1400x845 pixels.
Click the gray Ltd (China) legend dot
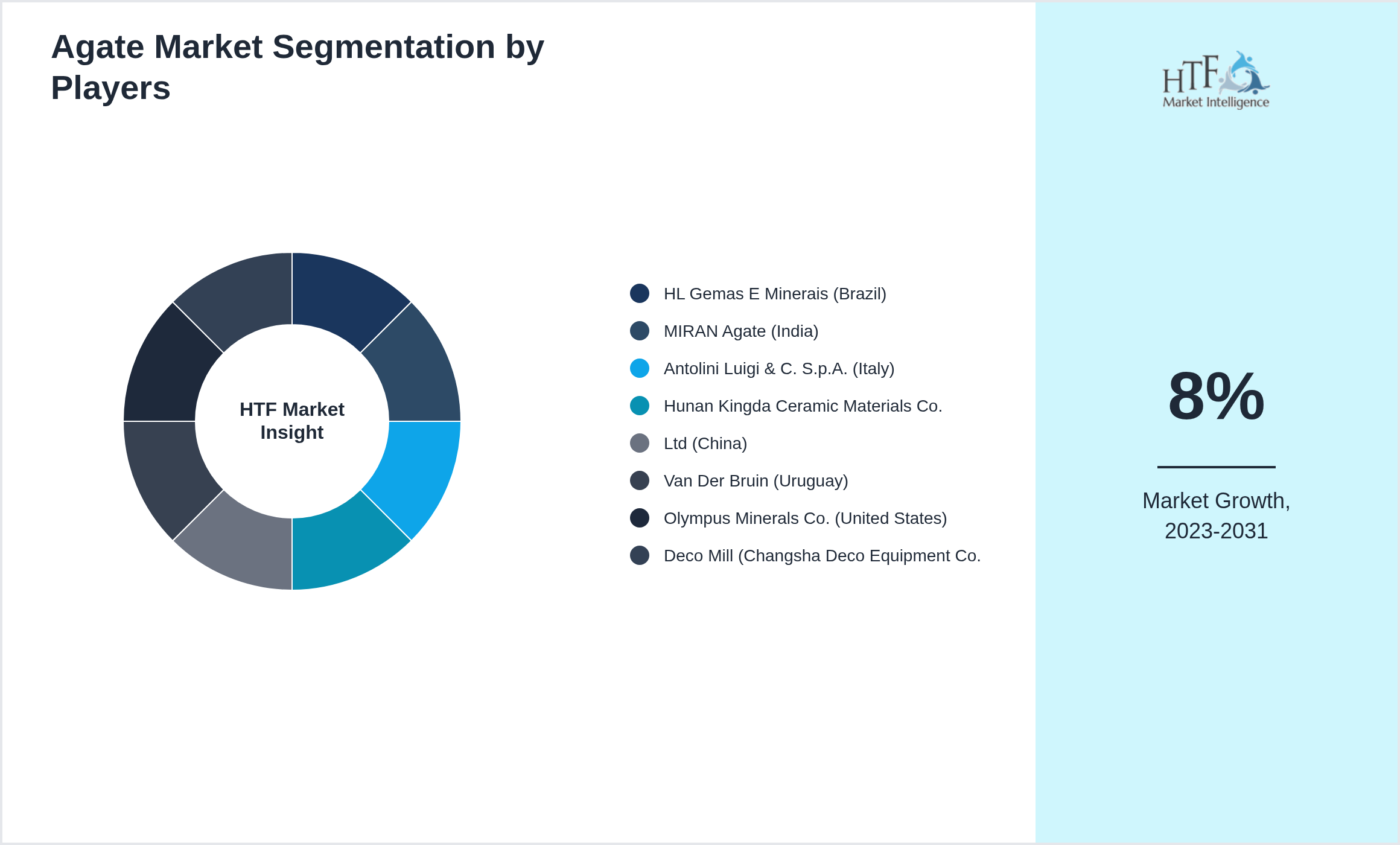[x=640, y=443]
